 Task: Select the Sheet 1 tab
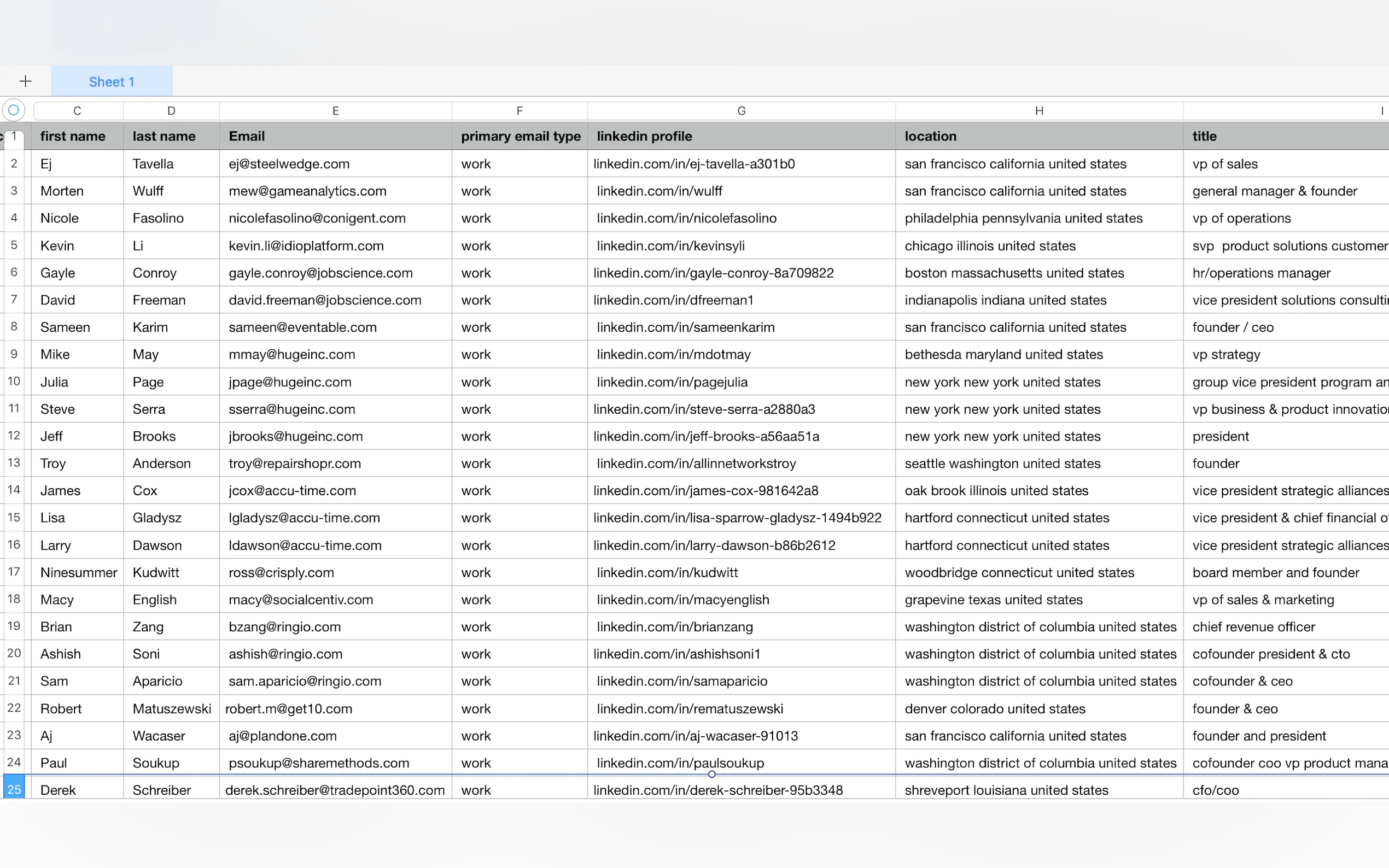(x=112, y=81)
